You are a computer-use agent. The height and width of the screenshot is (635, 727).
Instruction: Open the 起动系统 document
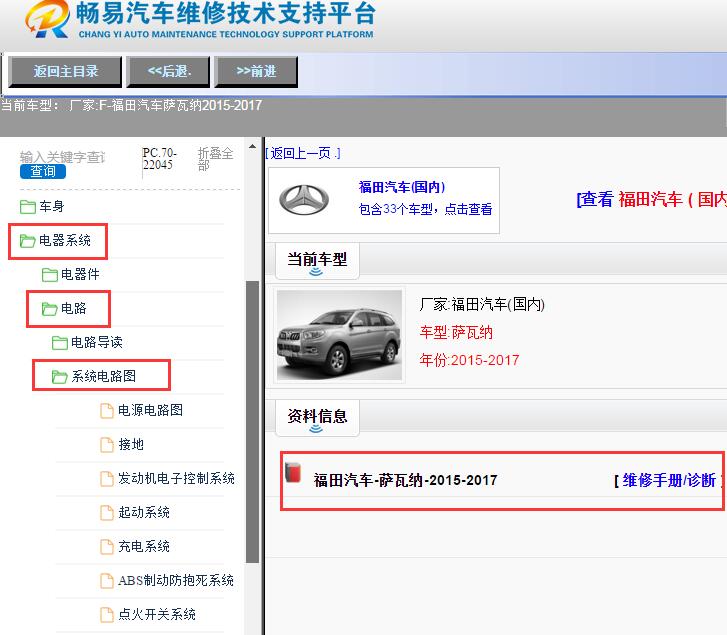(144, 512)
